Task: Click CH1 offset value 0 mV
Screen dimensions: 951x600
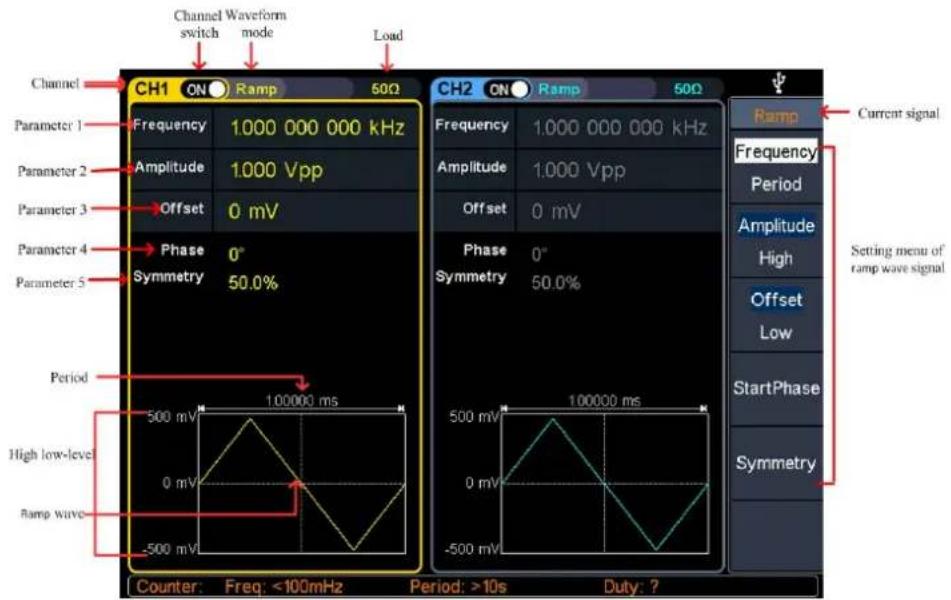Action: [253, 211]
